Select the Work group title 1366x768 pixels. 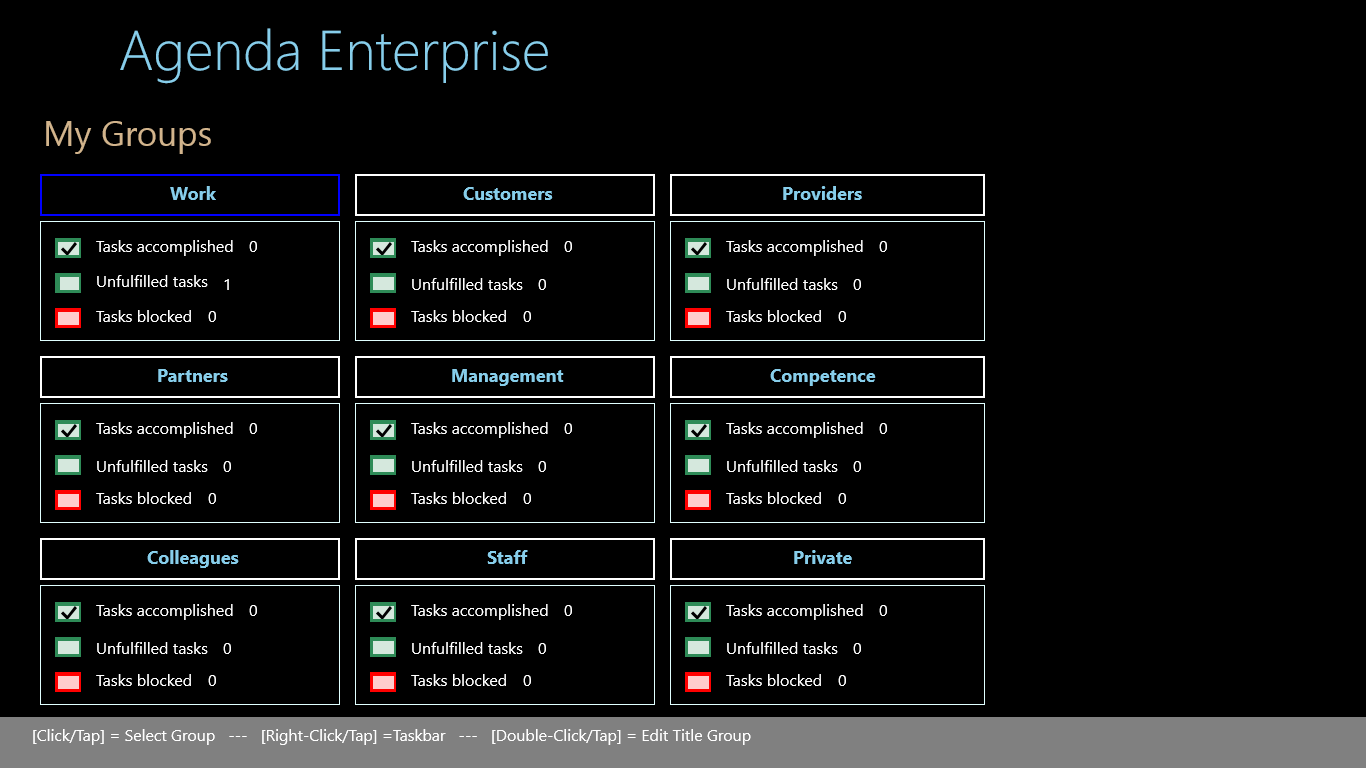coord(190,195)
